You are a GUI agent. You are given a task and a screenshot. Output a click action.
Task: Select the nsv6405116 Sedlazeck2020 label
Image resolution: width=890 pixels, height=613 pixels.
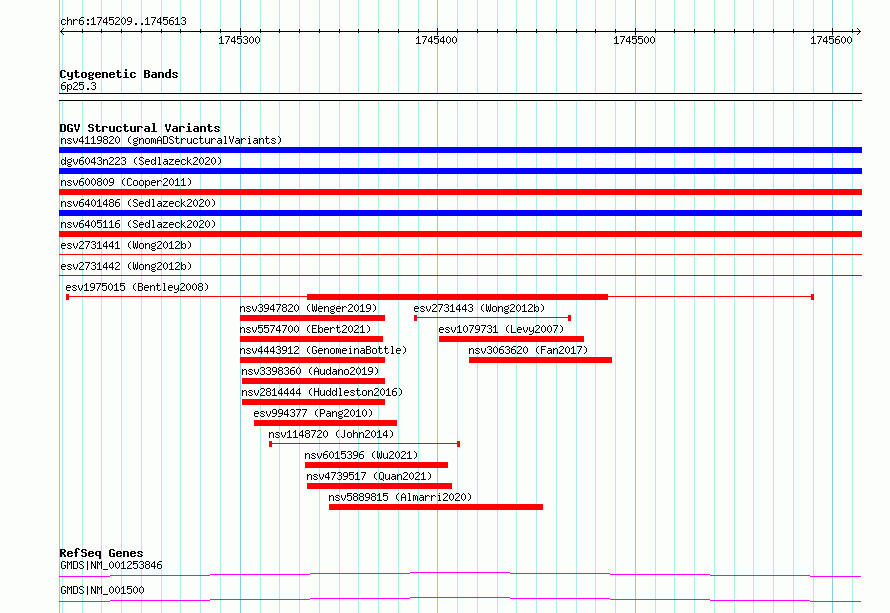pyautogui.click(x=138, y=224)
